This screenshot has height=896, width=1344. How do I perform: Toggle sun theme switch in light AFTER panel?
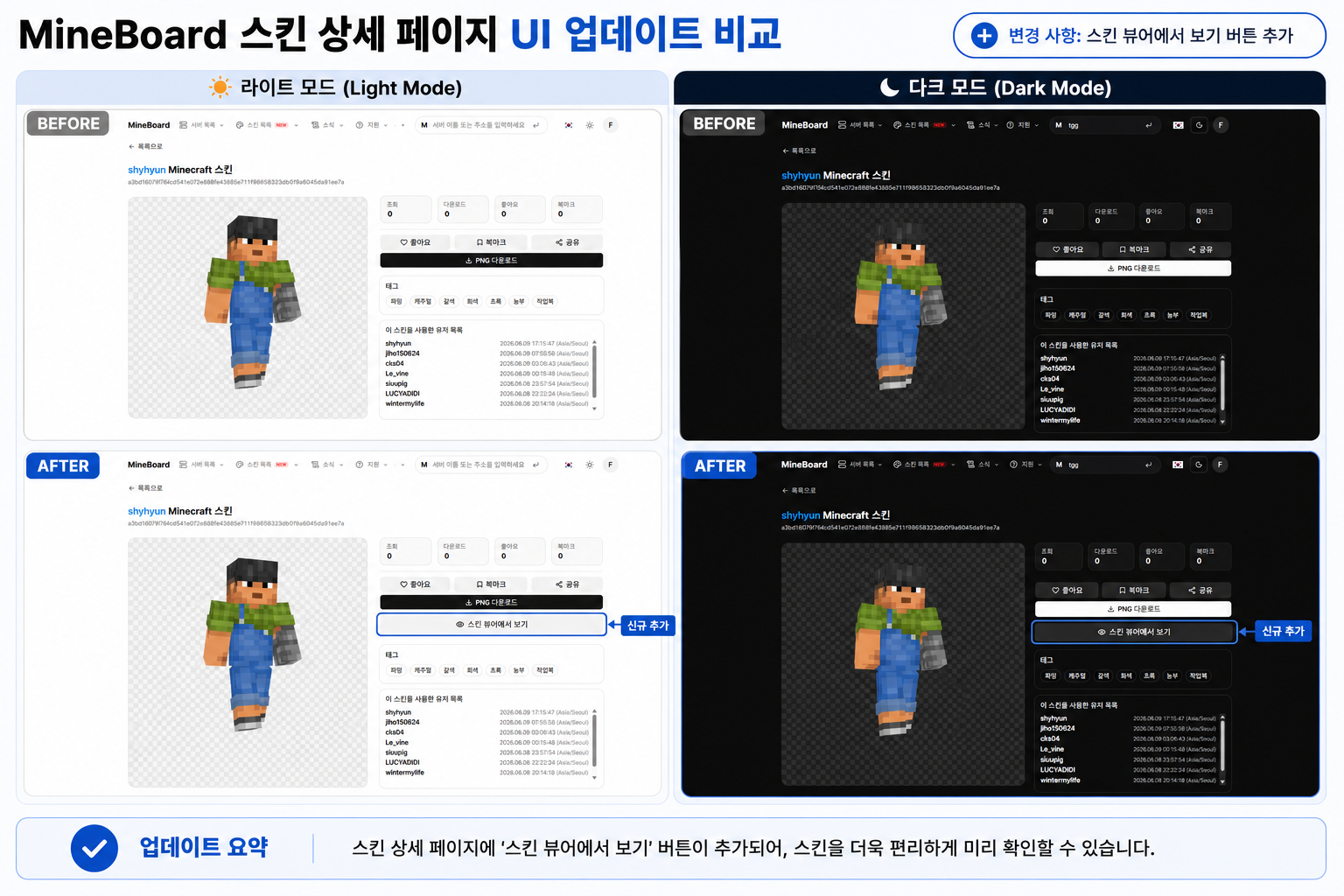tap(590, 465)
